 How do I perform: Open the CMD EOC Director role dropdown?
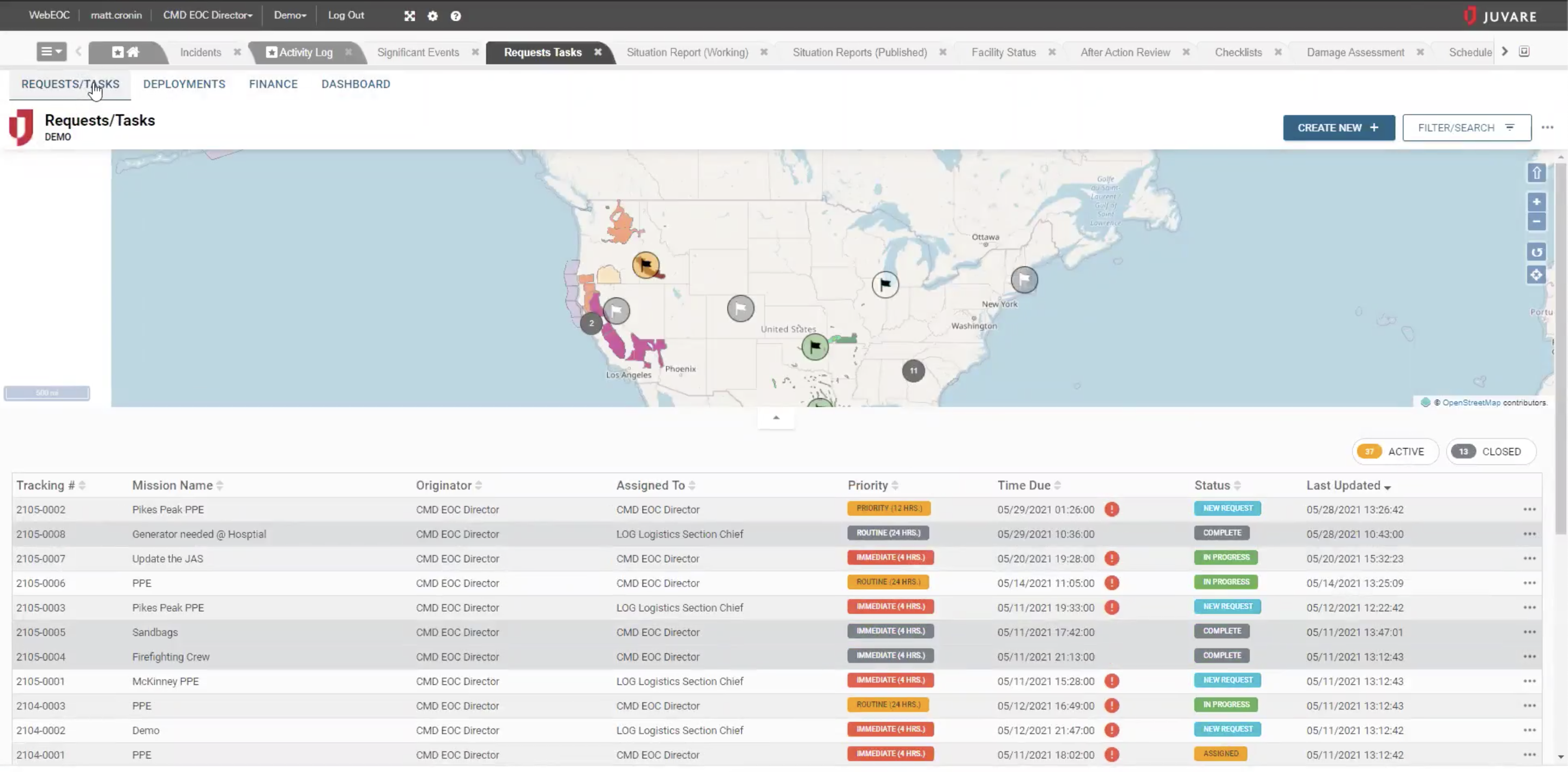point(207,15)
